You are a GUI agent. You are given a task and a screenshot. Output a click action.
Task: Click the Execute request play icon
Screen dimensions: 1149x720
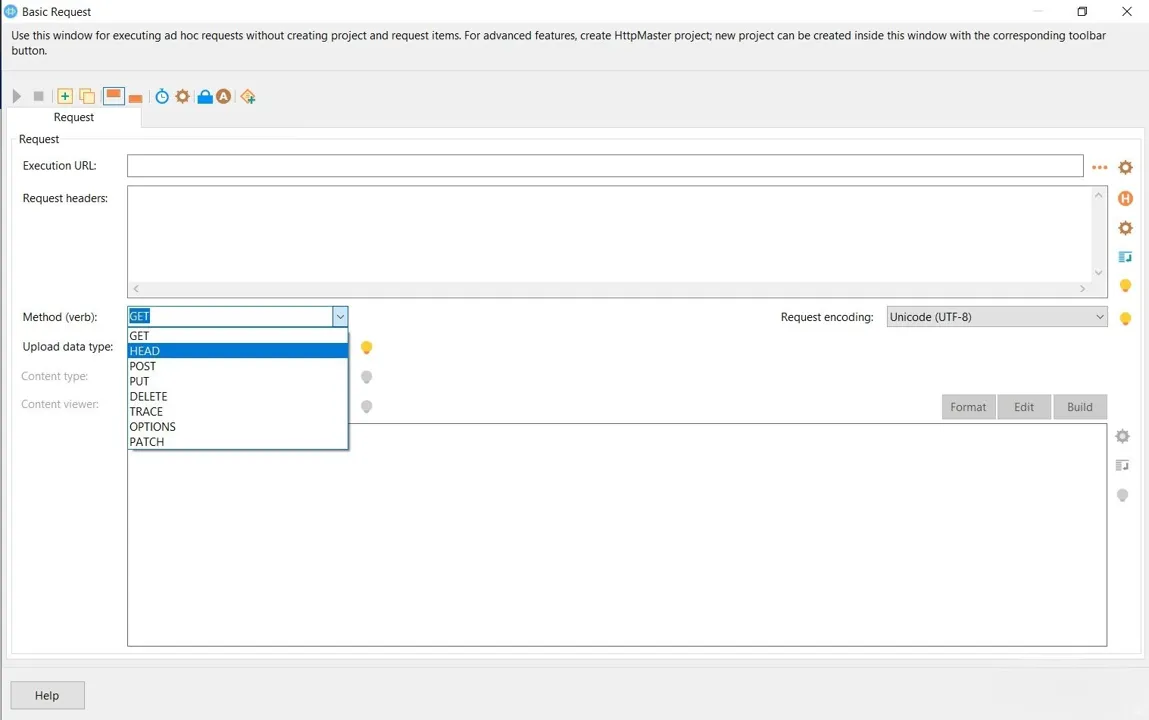coord(17,96)
